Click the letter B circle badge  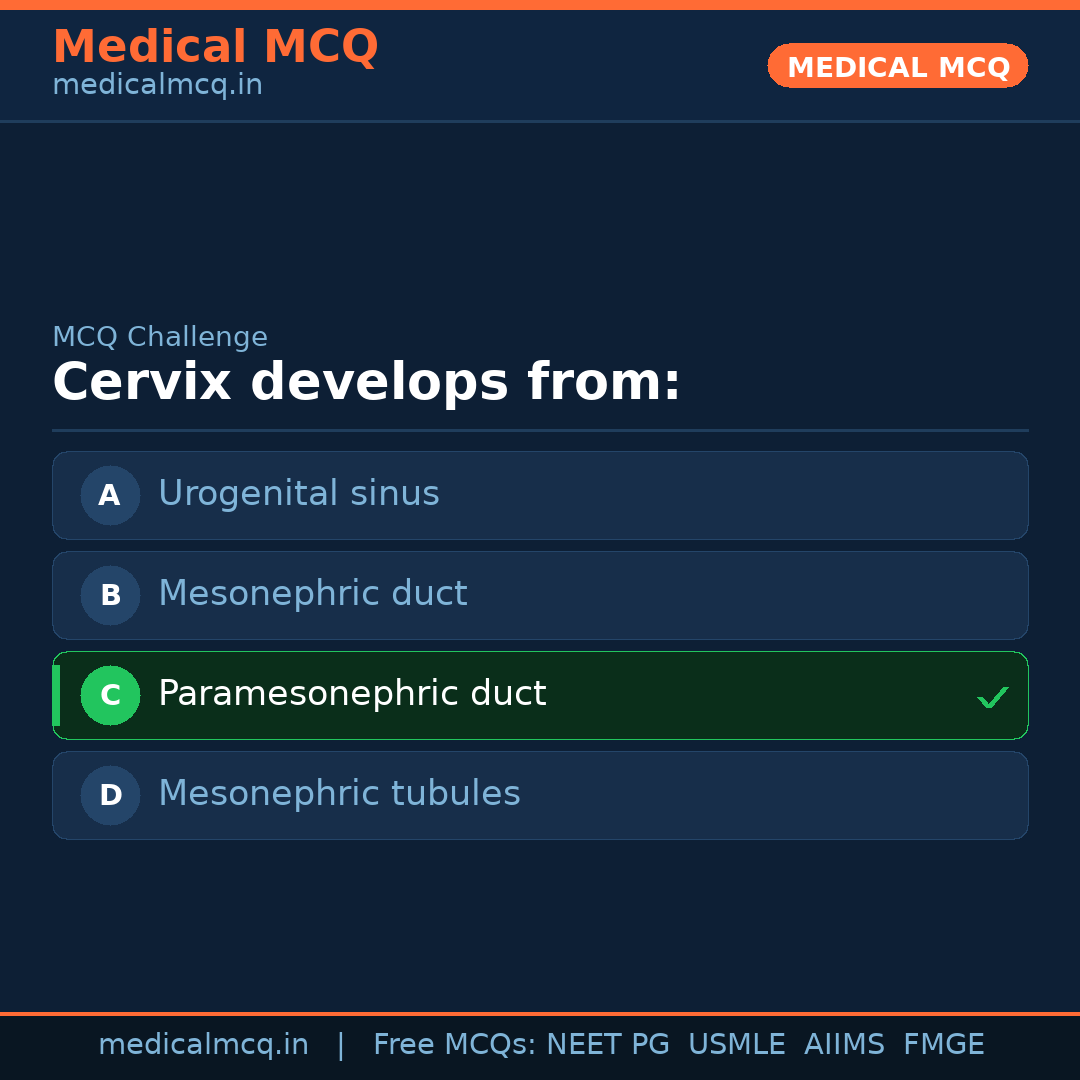pyautogui.click(x=110, y=595)
